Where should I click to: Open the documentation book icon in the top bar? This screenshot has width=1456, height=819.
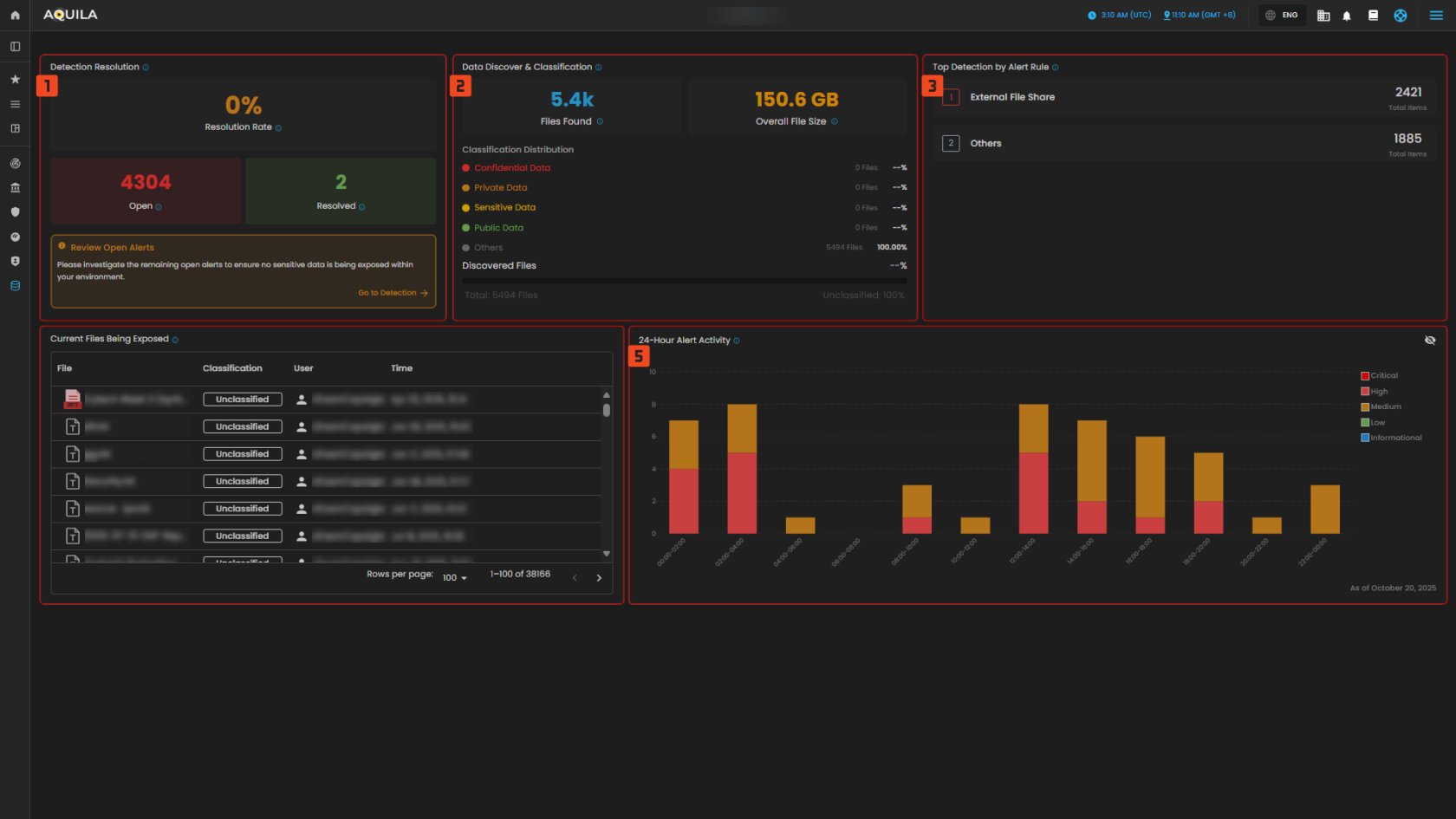coord(1374,15)
